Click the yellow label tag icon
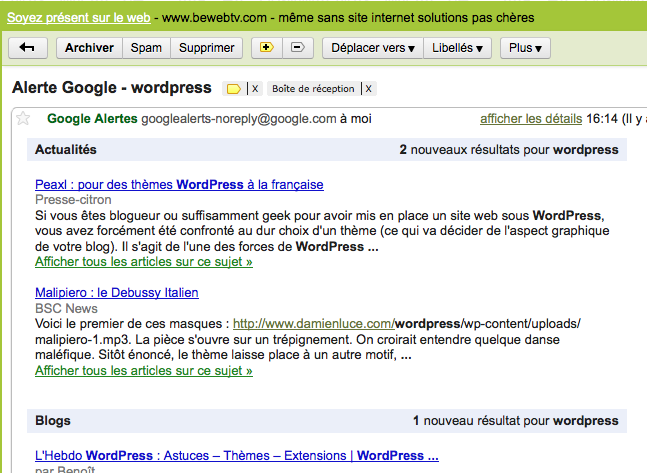 (x=234, y=89)
